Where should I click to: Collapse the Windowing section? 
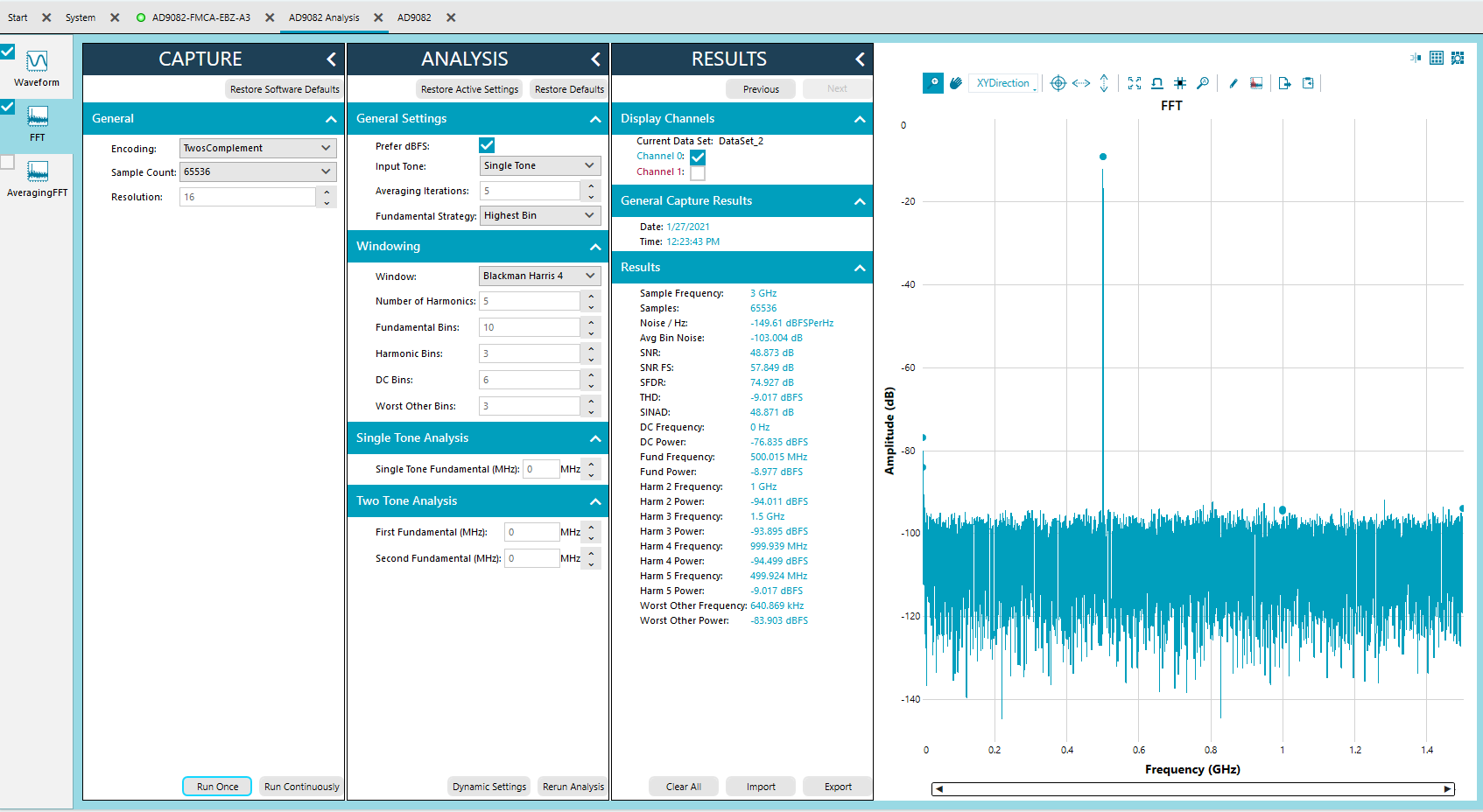click(x=596, y=247)
